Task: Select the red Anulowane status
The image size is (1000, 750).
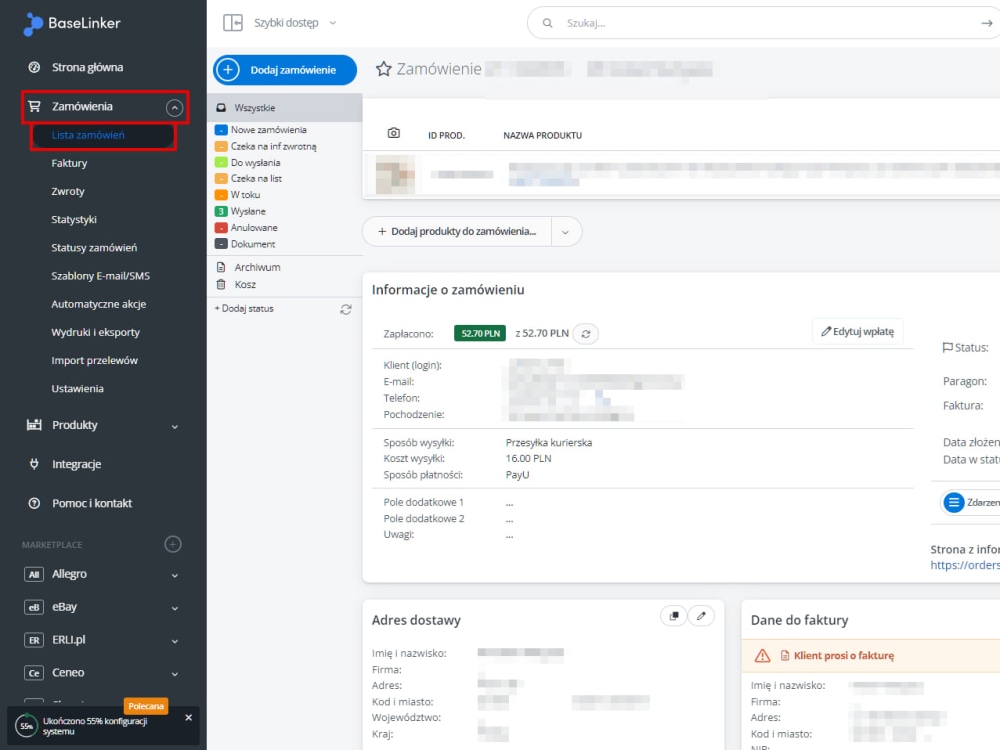Action: point(246,228)
